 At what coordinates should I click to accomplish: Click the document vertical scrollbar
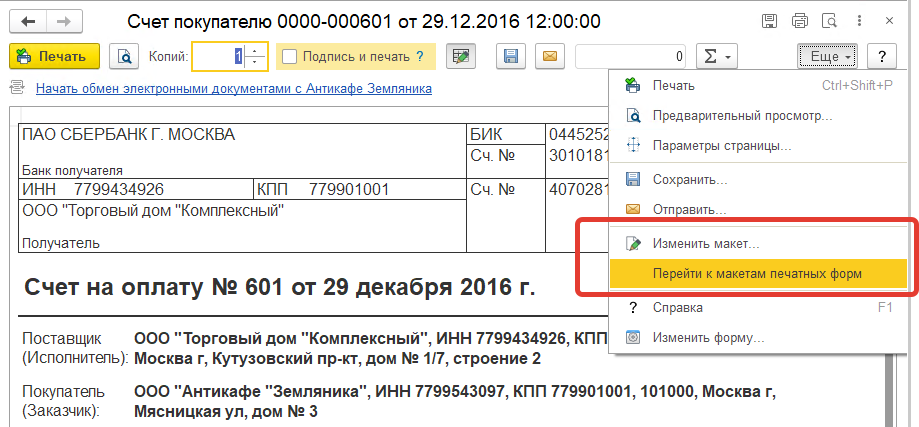pos(889,390)
